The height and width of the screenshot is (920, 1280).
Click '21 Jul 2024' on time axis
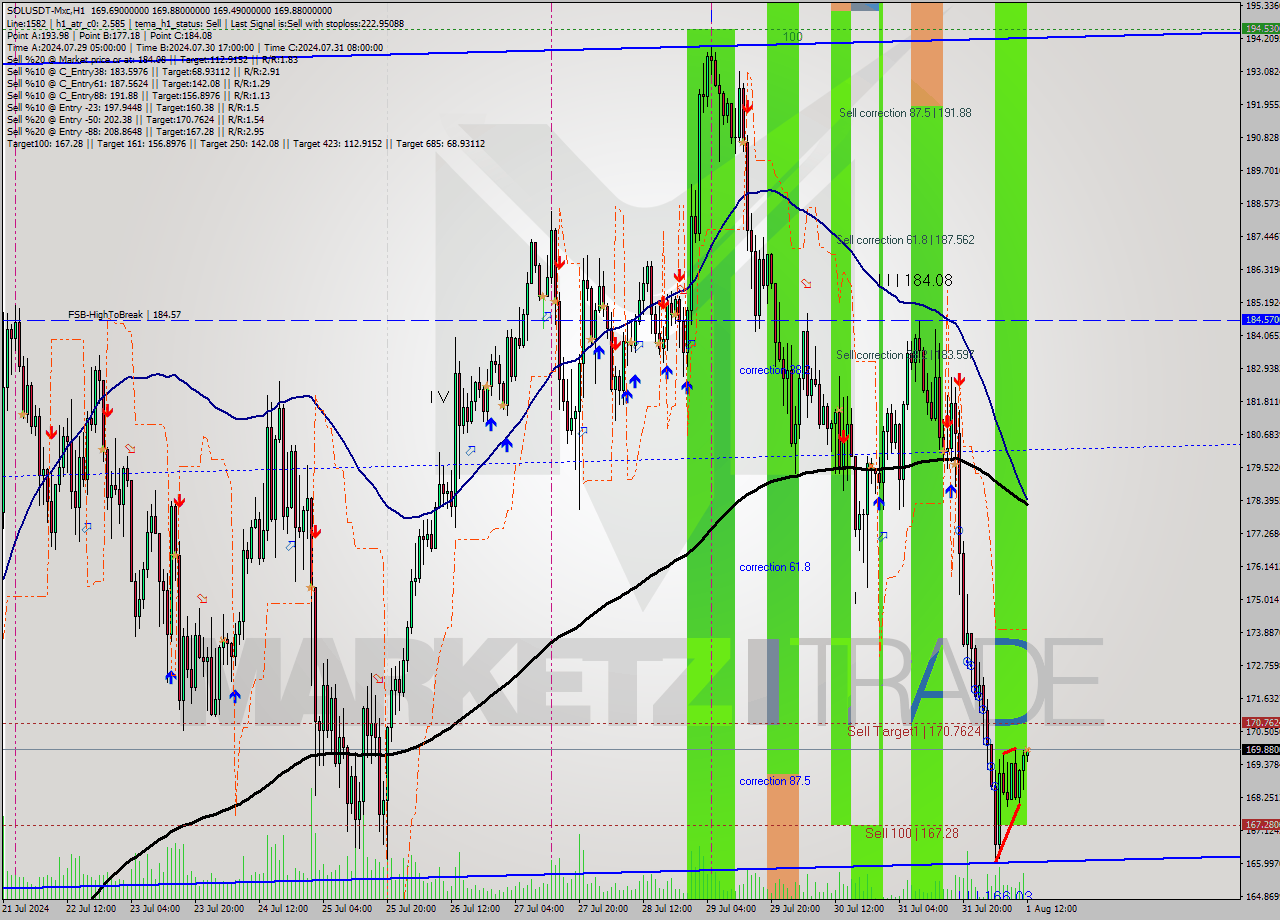[25, 909]
